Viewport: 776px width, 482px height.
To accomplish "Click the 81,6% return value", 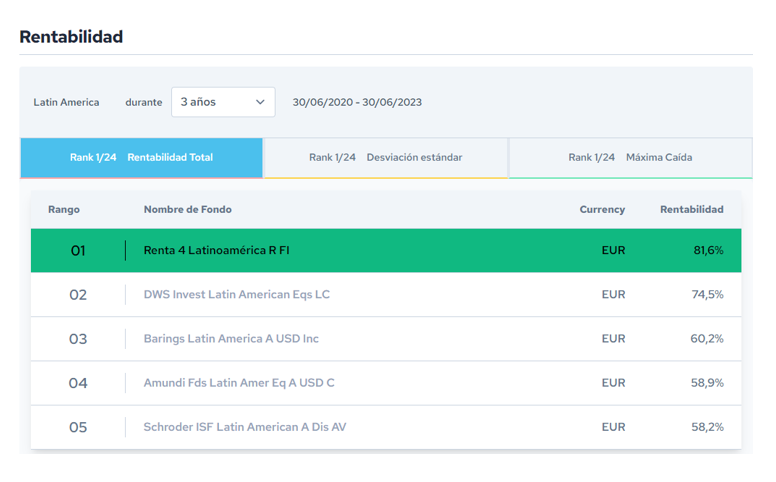I will (x=708, y=251).
